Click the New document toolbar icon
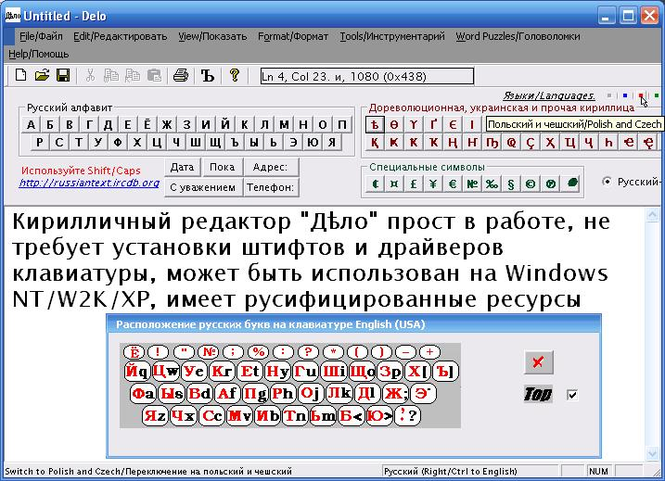 [20, 76]
